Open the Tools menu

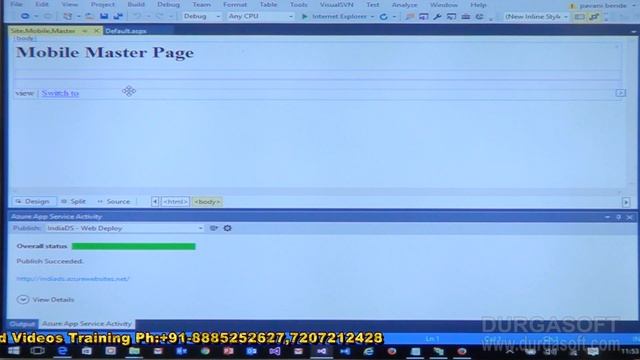299,4
